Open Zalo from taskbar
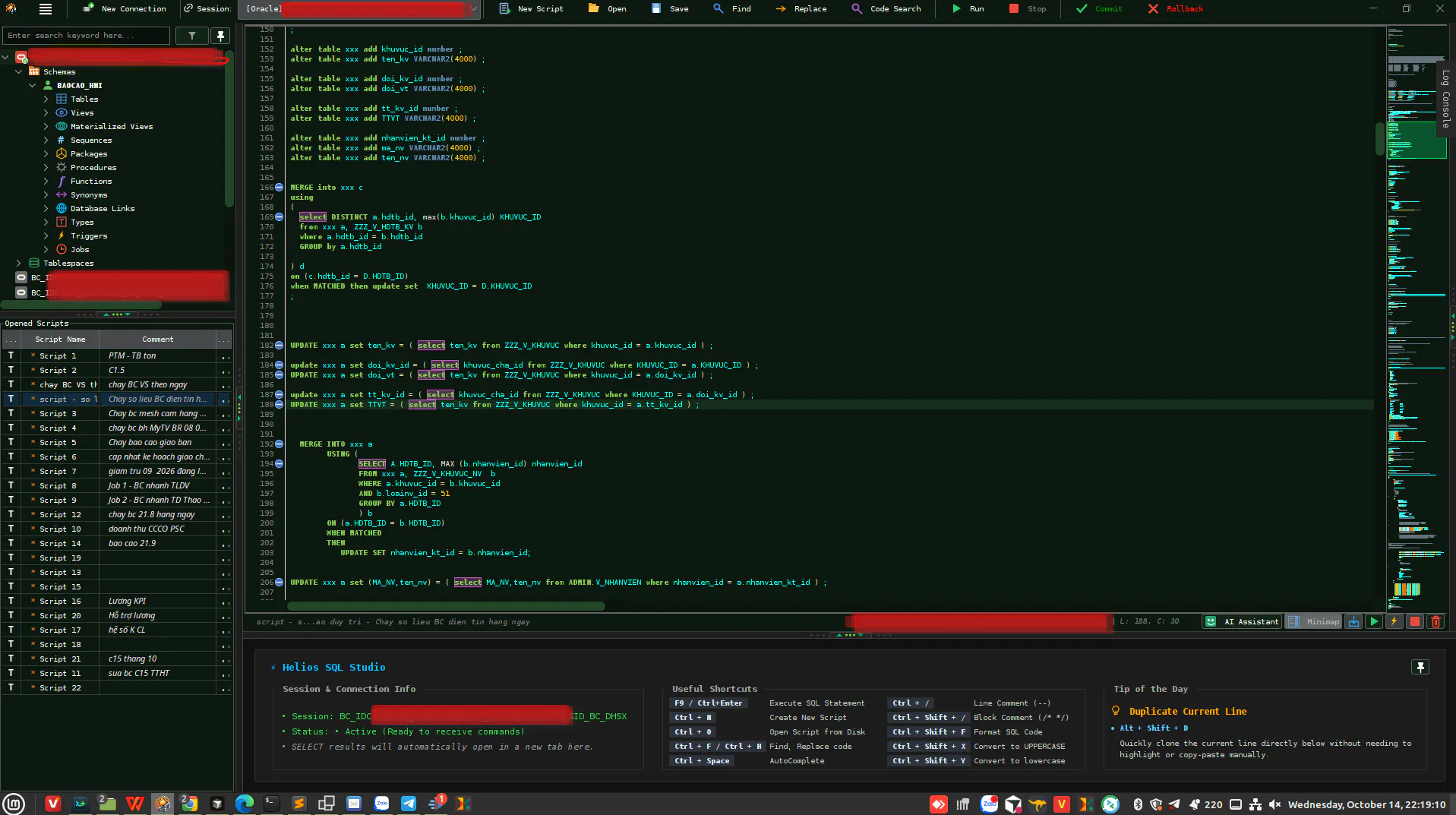The height and width of the screenshot is (815, 1456). 381,804
